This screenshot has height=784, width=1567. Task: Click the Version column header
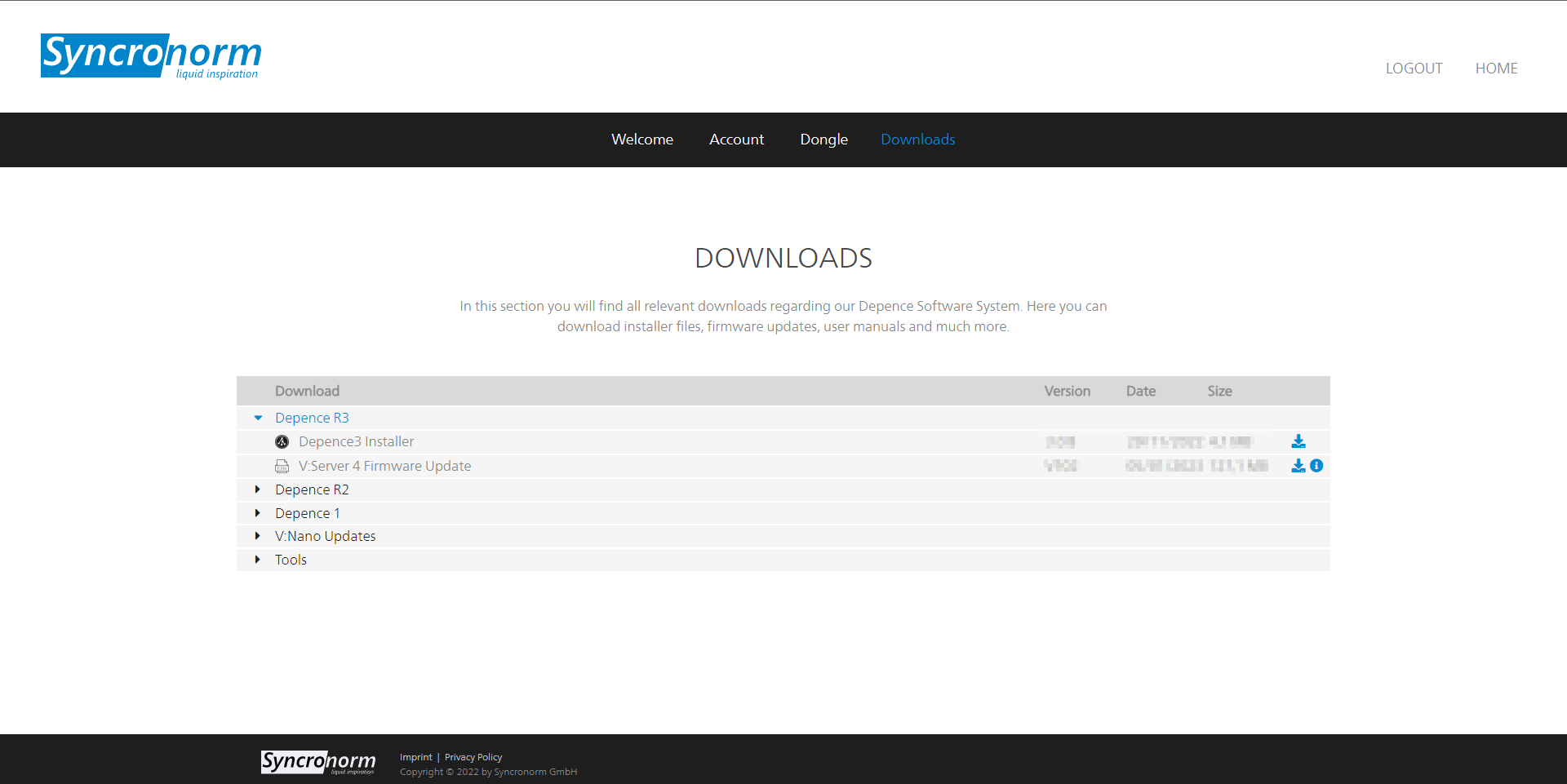click(x=1068, y=391)
